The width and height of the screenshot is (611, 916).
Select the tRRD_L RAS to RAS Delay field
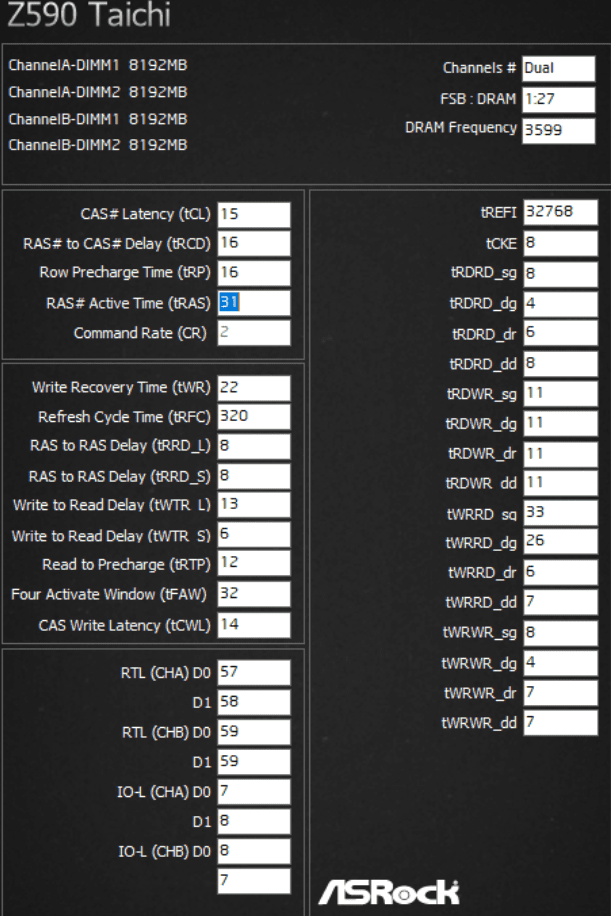click(x=254, y=446)
